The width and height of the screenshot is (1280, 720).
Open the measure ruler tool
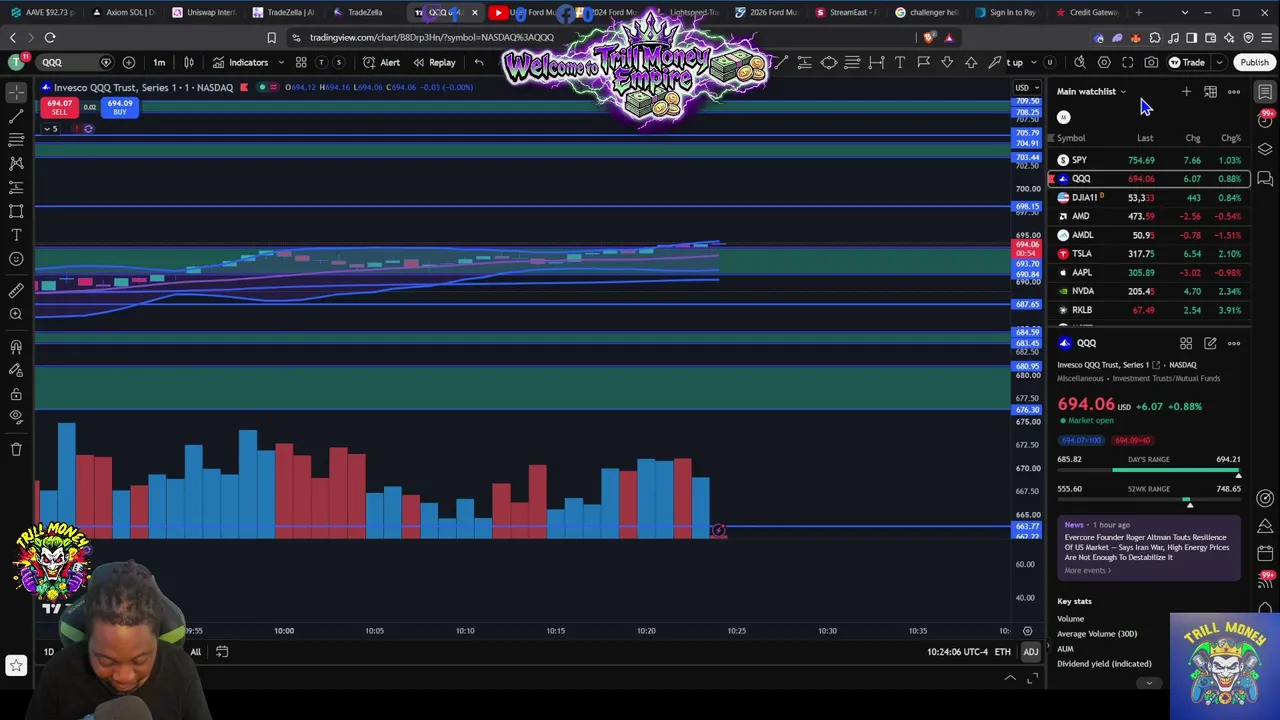point(16,290)
